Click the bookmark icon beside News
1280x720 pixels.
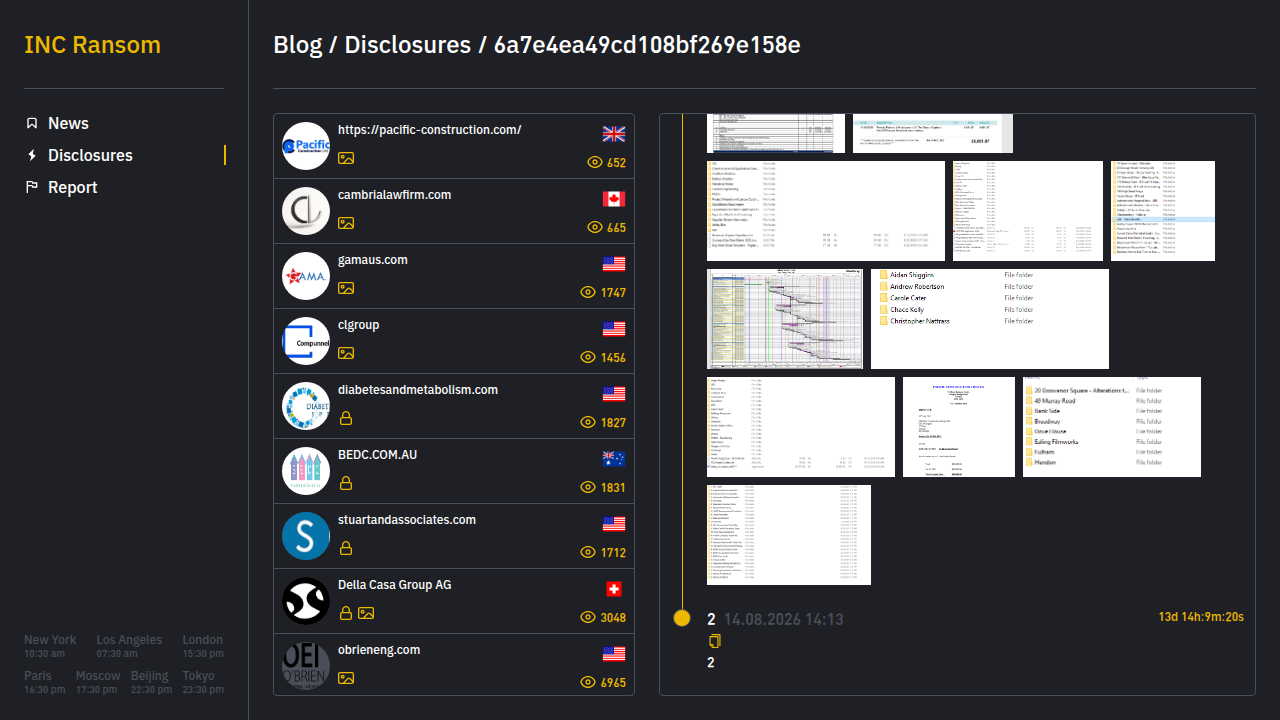pos(32,123)
